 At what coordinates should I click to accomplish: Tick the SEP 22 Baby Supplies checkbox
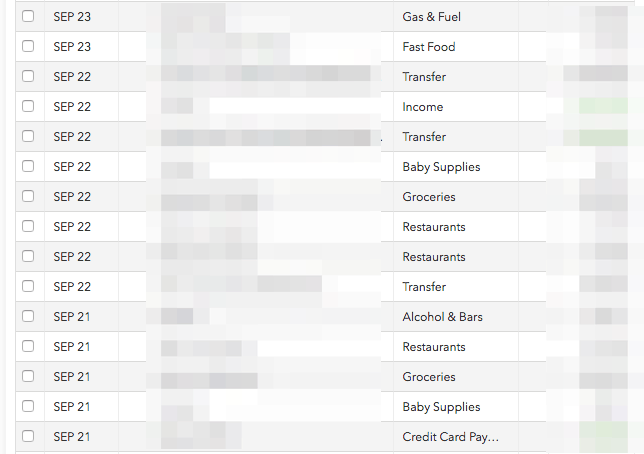tap(28, 166)
